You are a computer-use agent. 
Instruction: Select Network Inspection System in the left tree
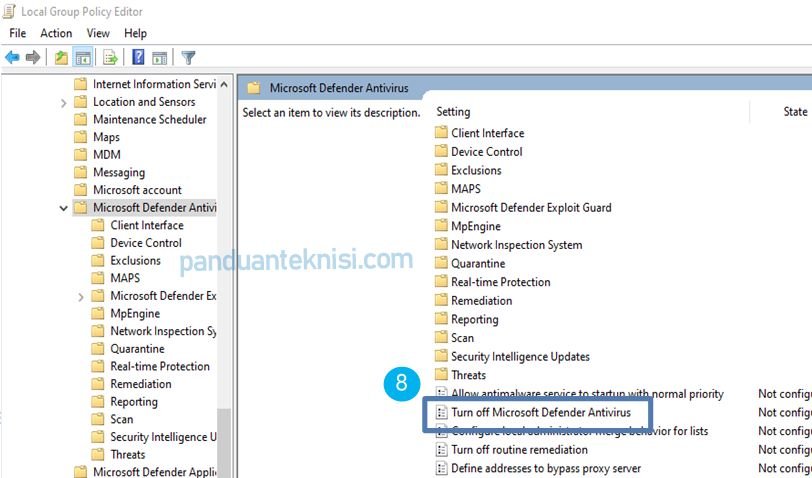[163, 331]
